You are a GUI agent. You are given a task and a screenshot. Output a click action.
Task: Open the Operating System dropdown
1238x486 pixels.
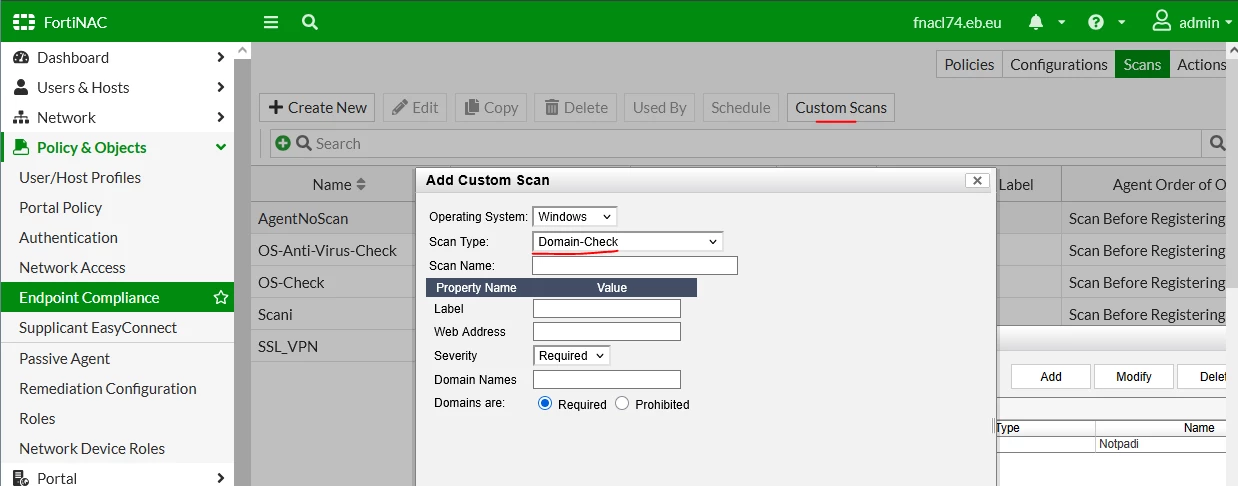point(575,216)
